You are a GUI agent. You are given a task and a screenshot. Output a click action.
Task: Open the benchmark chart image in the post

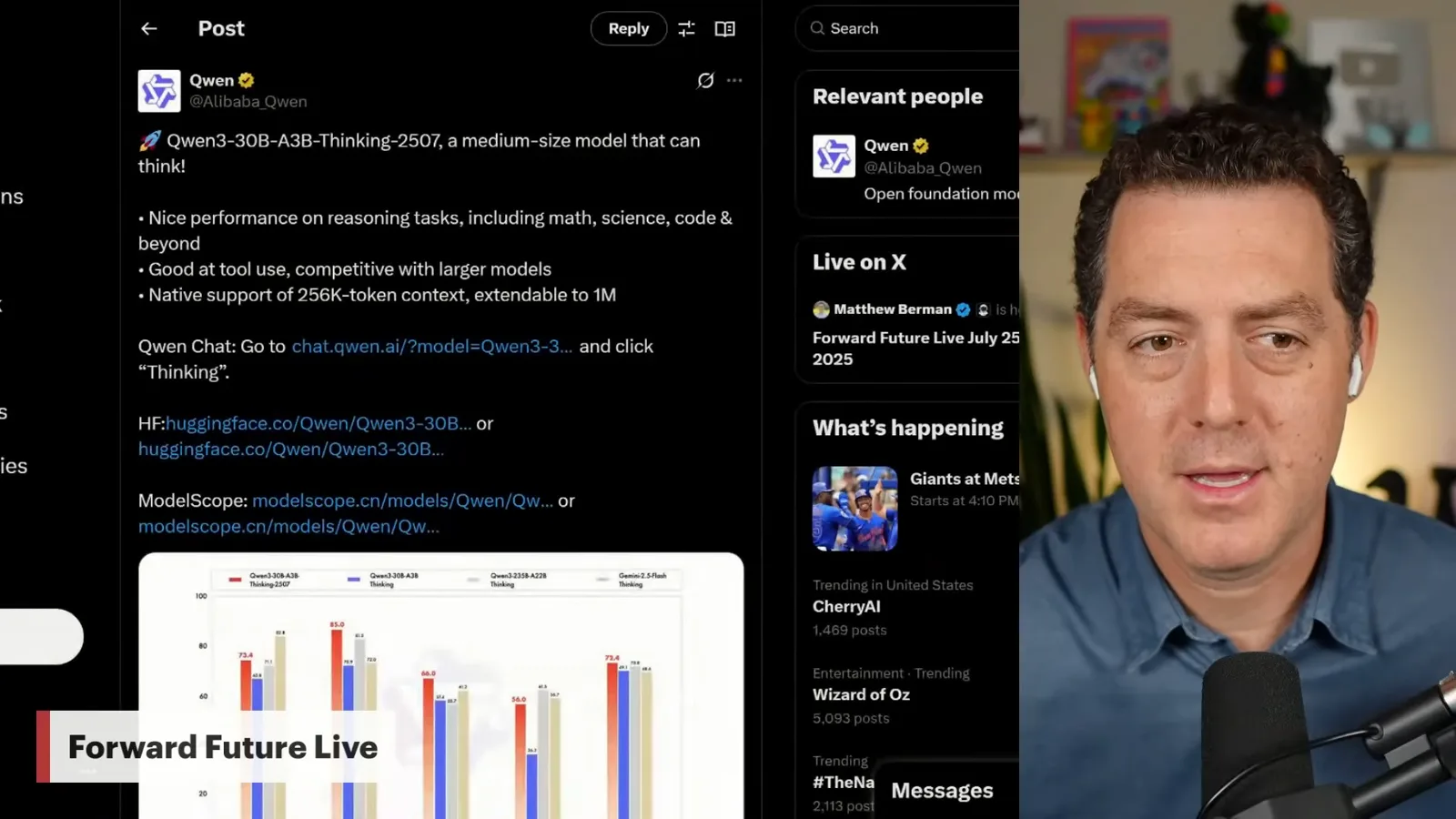441,685
